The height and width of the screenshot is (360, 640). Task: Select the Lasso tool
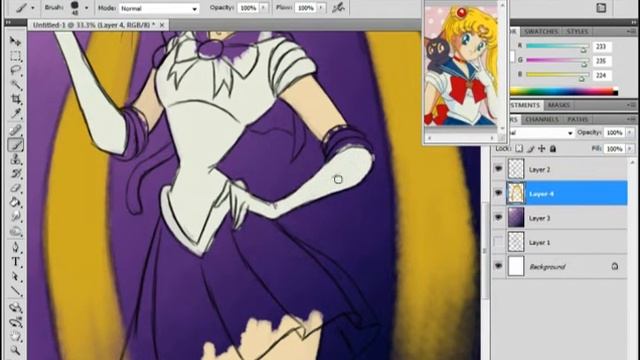coord(15,70)
